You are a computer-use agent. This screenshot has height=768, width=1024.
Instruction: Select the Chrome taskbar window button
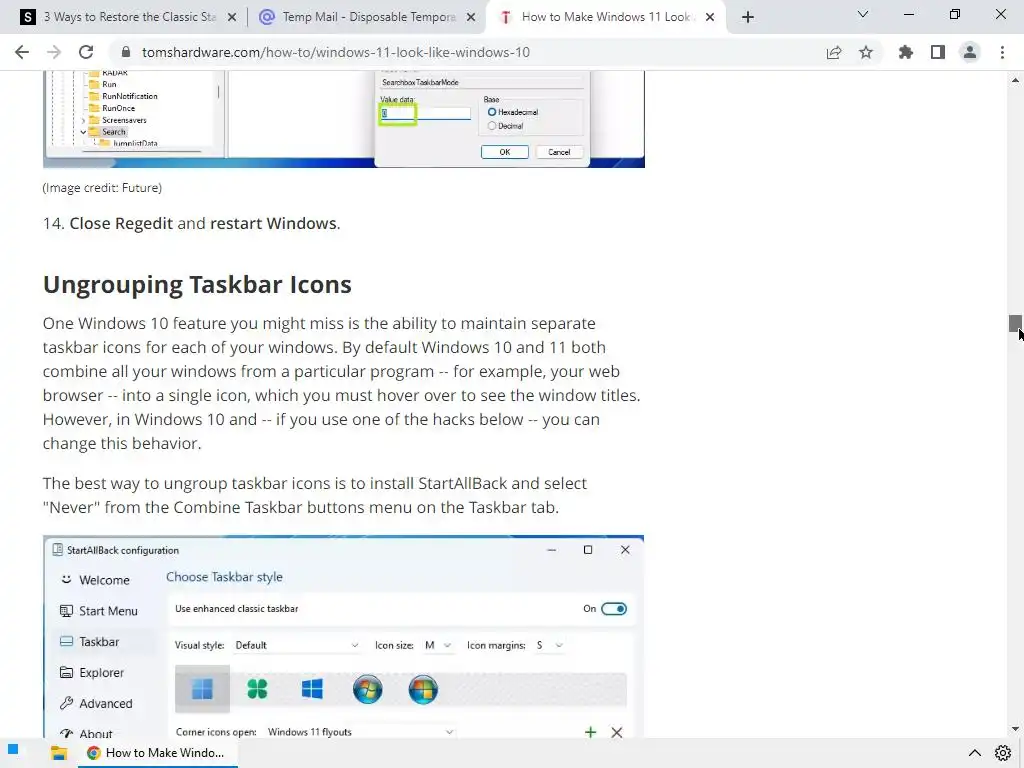[157, 753]
